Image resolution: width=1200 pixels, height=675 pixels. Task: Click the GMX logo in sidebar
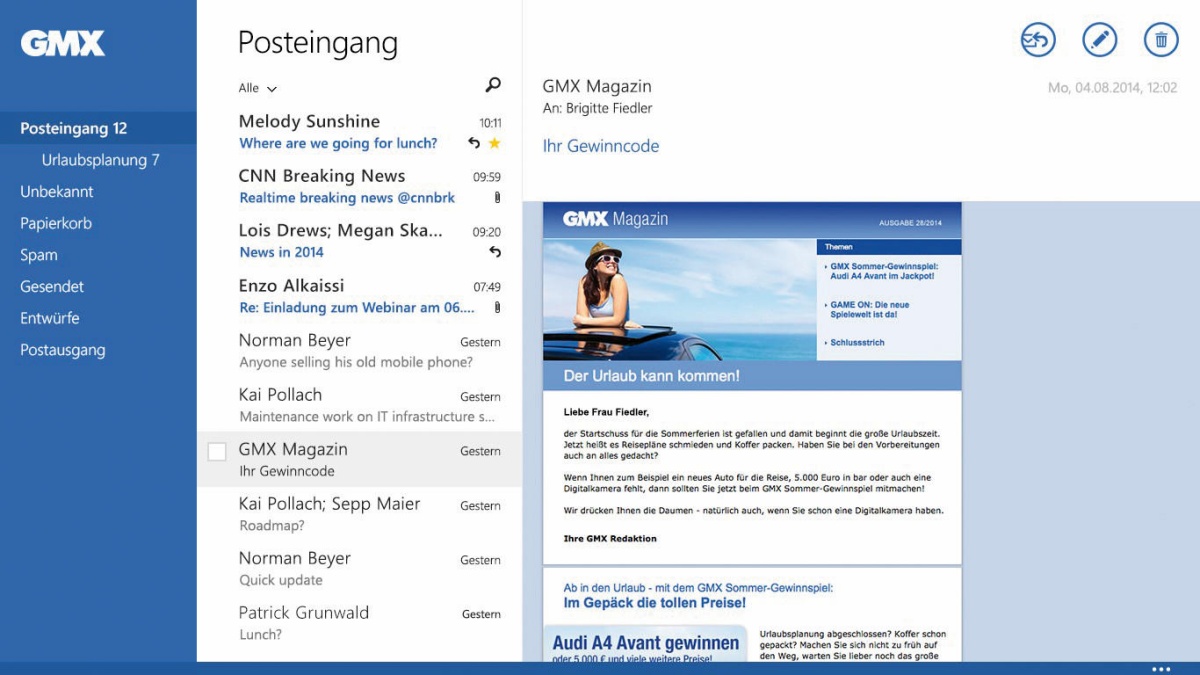click(62, 43)
